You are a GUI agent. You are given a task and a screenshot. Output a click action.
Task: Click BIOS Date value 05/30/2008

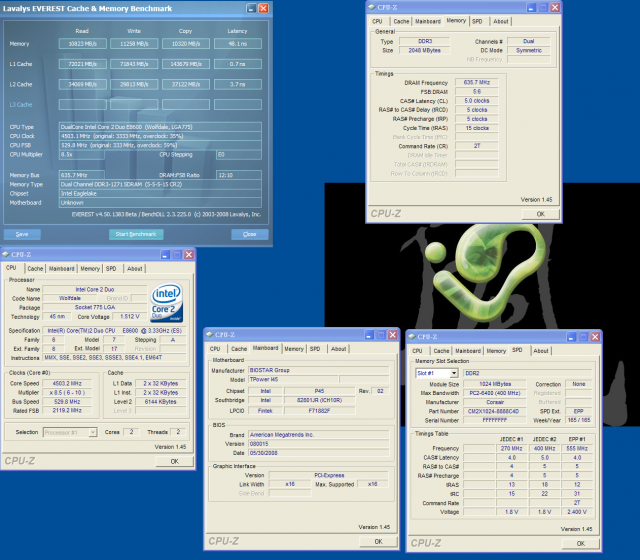point(318,453)
